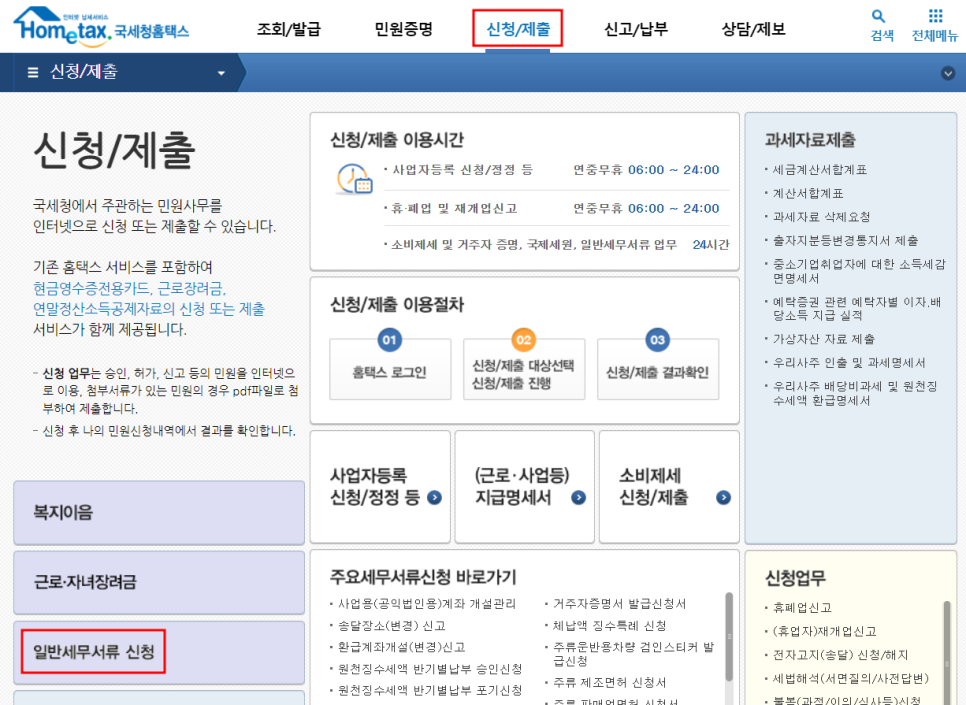
Task: Open 과세자료 삭제요청 link
Action: pos(821,217)
